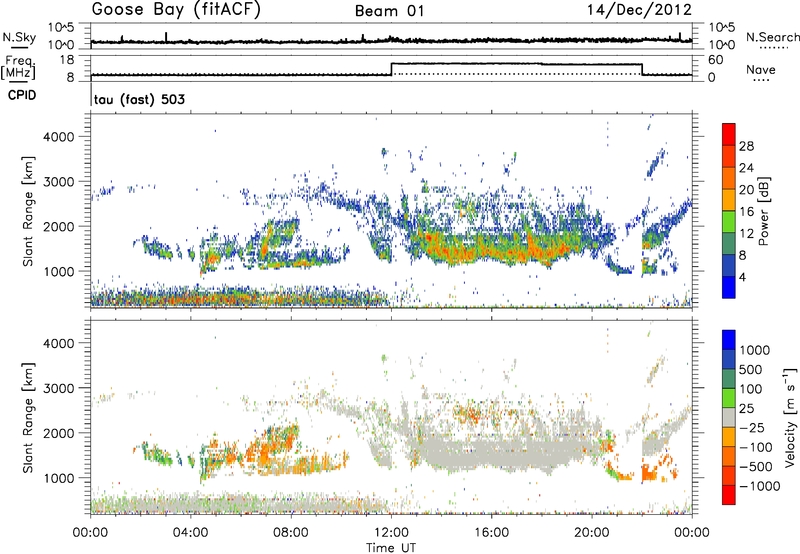Click the power colorbar value '16'
This screenshot has height=554, width=800.
pos(746,212)
